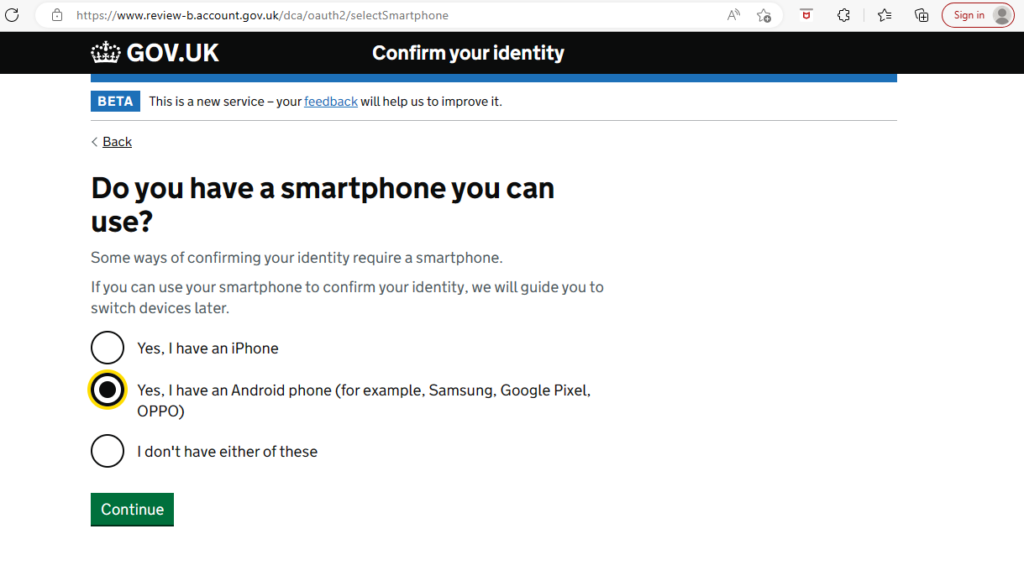Image resolution: width=1024 pixels, height=576 pixels.
Task: Click the back chevron arrow icon
Action: click(x=95, y=142)
